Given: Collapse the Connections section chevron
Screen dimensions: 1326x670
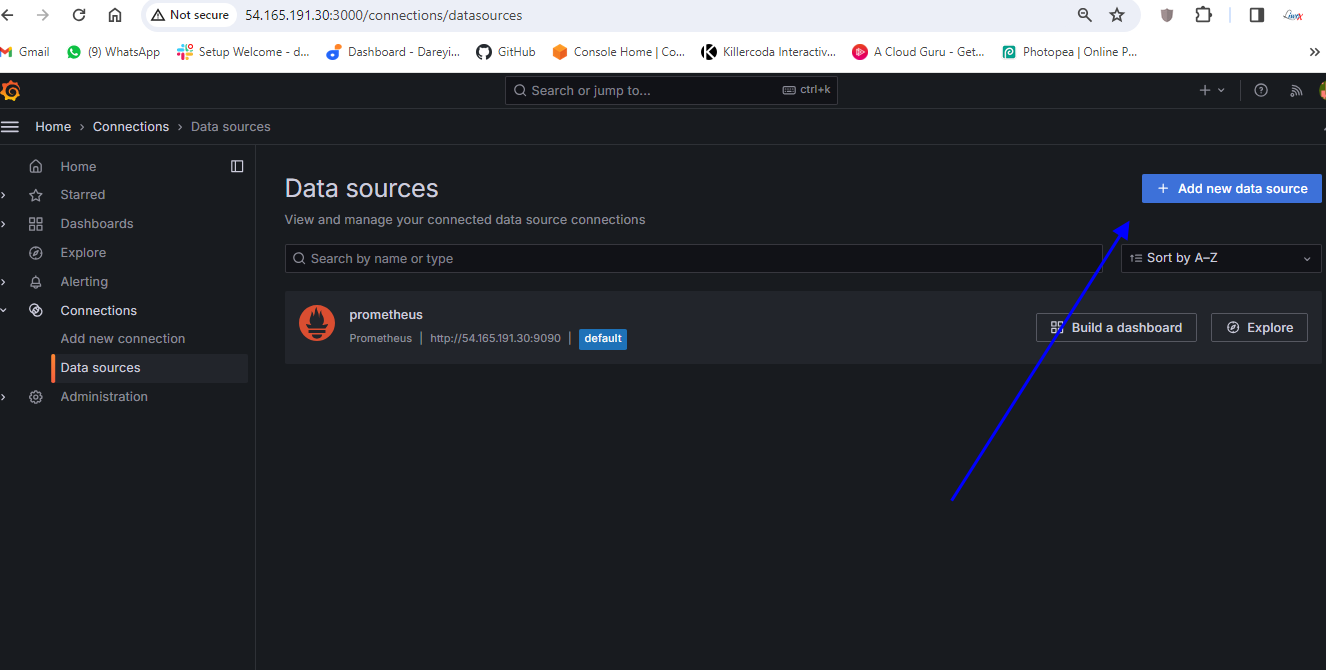Looking at the screenshot, I should point(4,310).
